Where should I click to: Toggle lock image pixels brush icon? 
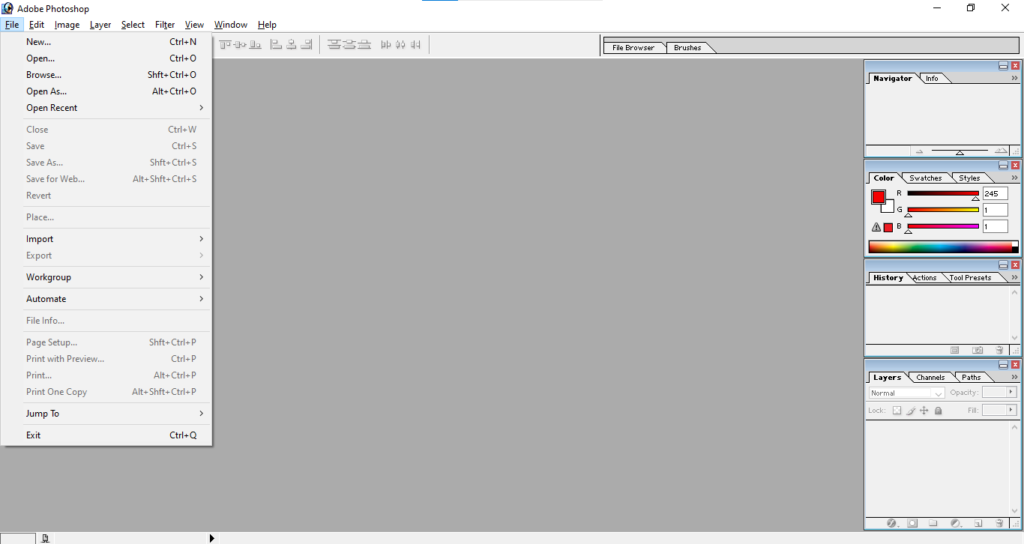click(x=910, y=411)
